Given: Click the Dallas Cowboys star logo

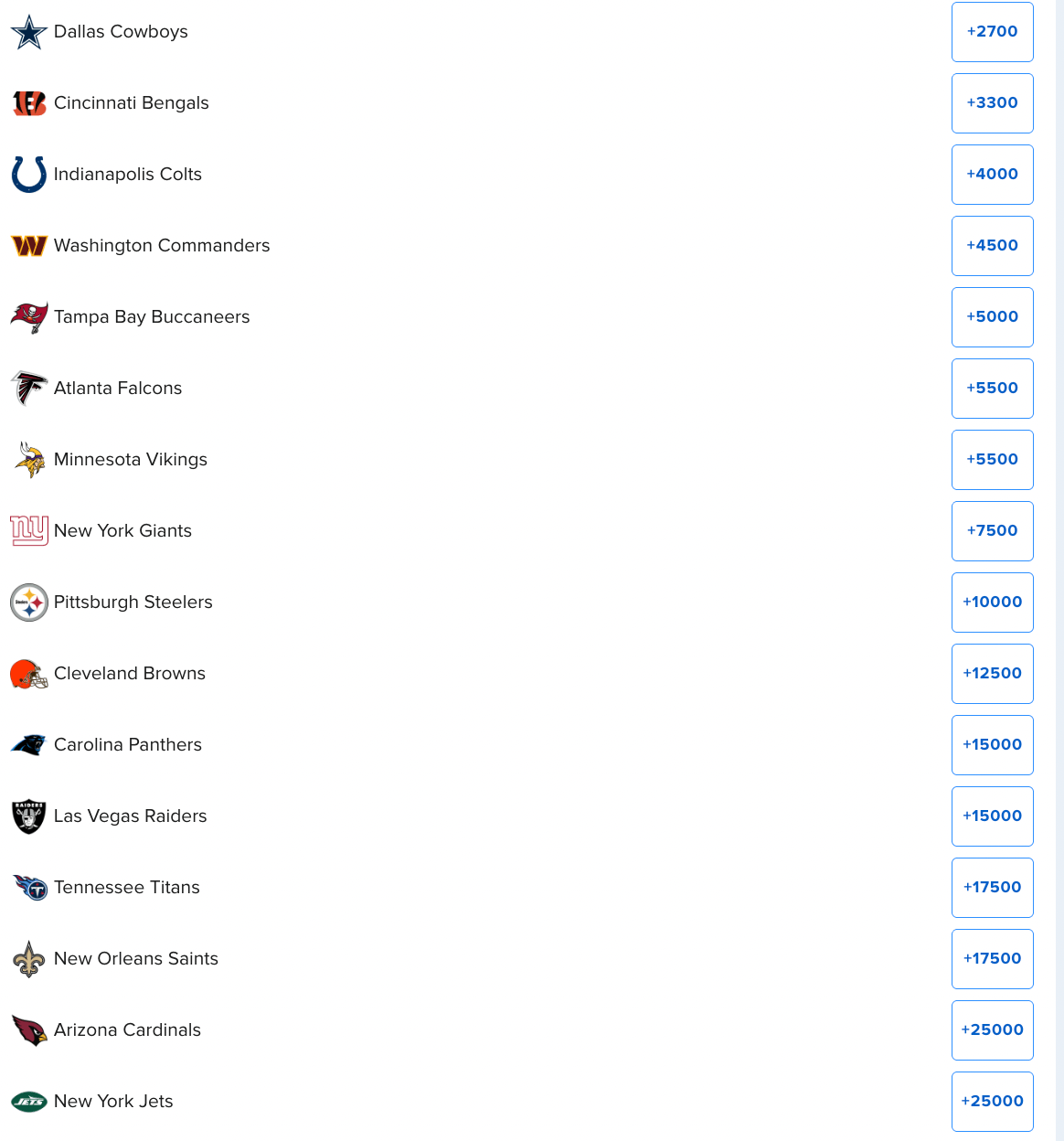Looking at the screenshot, I should [29, 32].
